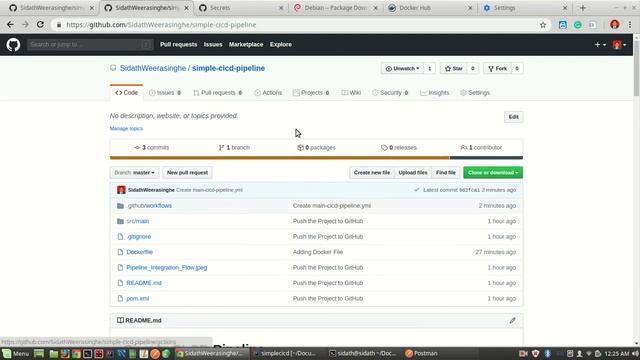Screen dimensions: 640x360
Task: Open the terminal launcher icon in taskbar
Action: coord(87,353)
